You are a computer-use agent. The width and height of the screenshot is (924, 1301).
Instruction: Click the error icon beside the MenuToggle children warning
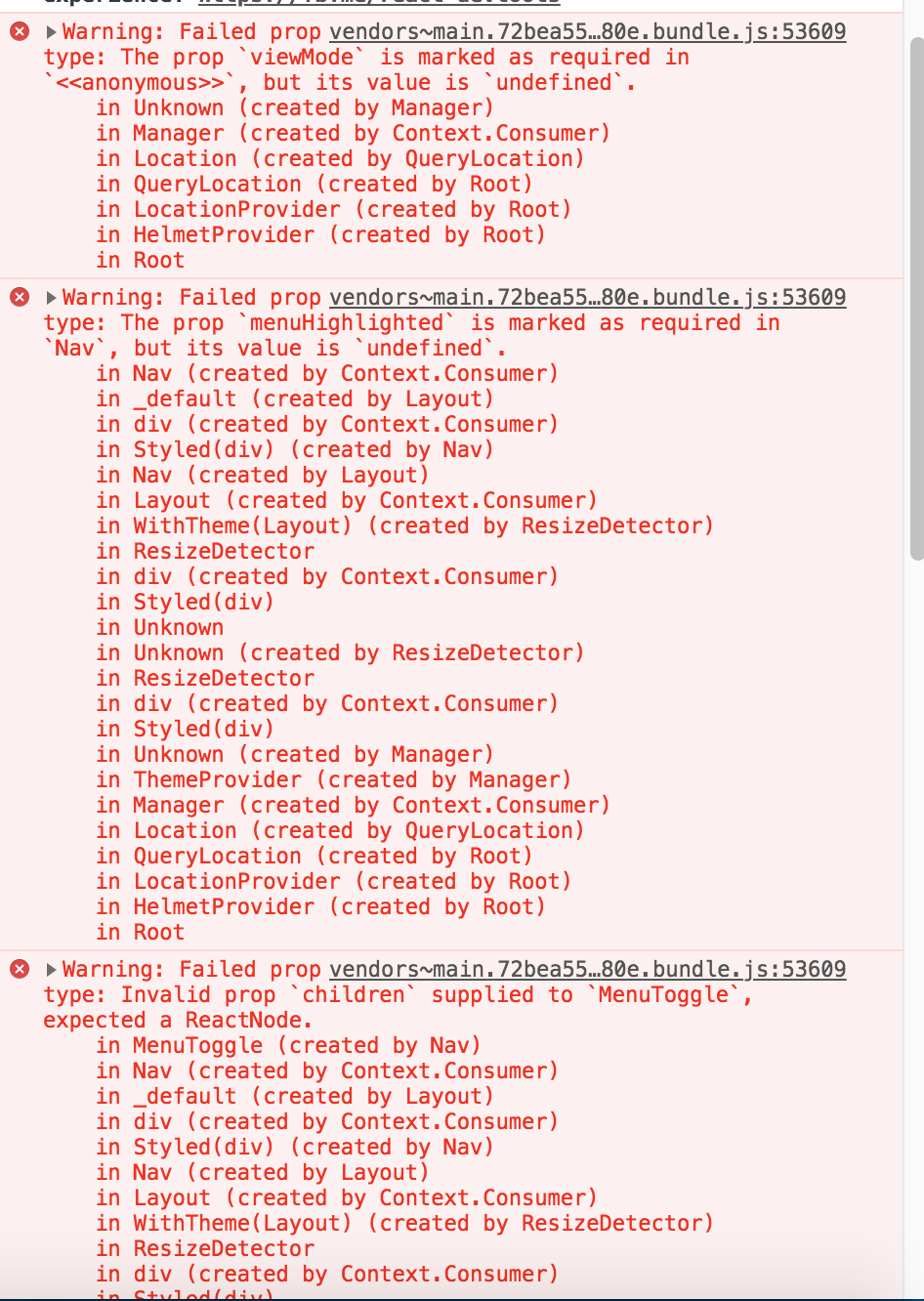(19, 969)
